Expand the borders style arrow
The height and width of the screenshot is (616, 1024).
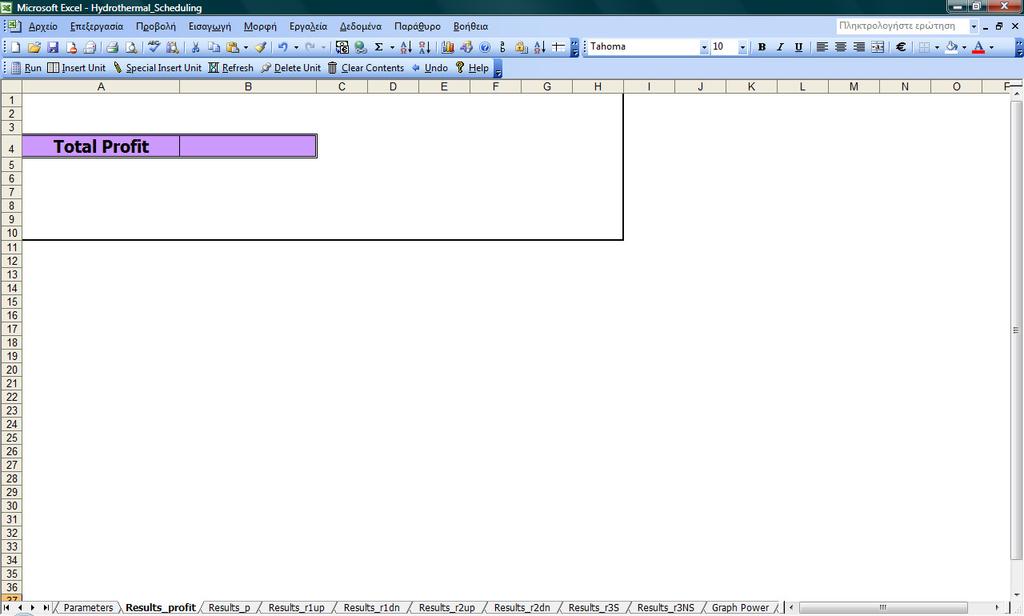pos(937,47)
